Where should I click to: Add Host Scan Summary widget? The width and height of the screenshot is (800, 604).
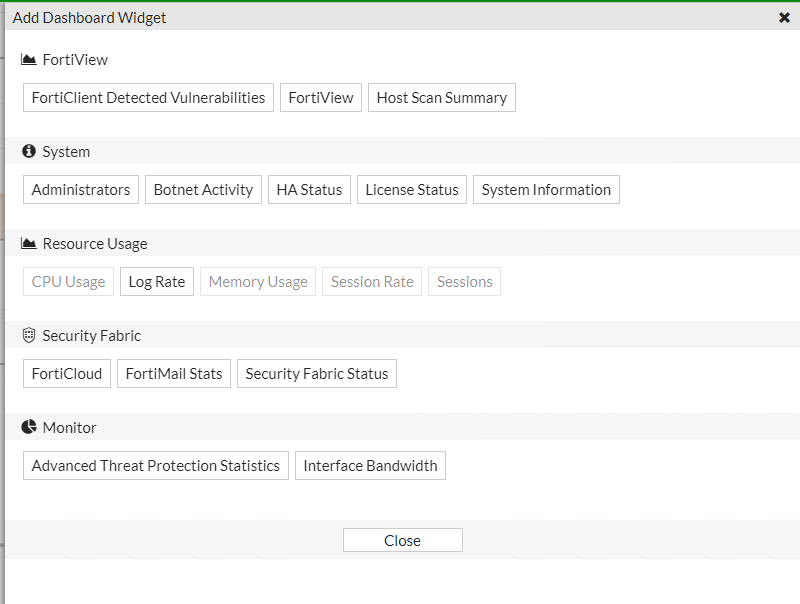tap(442, 97)
